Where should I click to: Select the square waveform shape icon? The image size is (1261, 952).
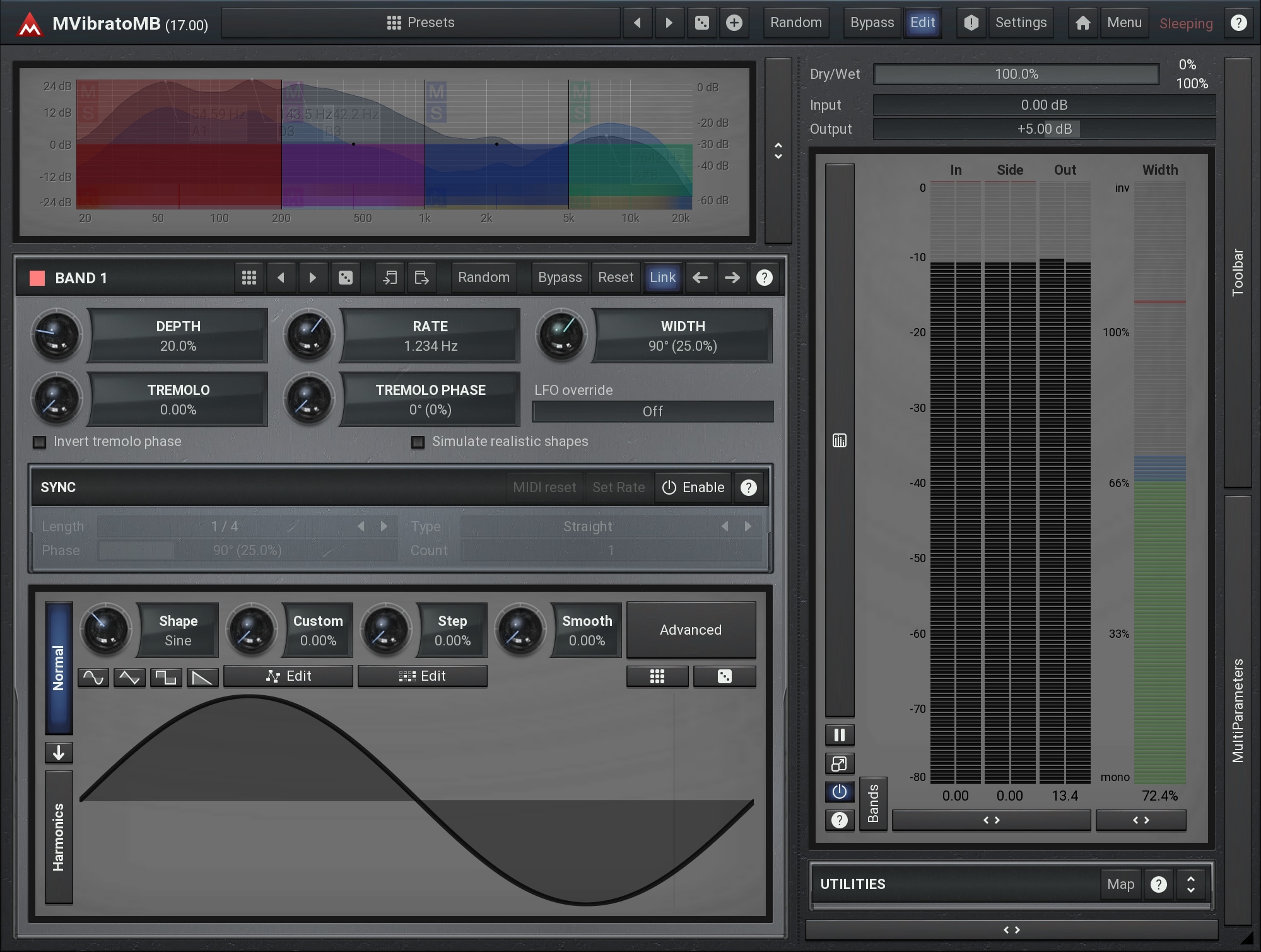166,678
